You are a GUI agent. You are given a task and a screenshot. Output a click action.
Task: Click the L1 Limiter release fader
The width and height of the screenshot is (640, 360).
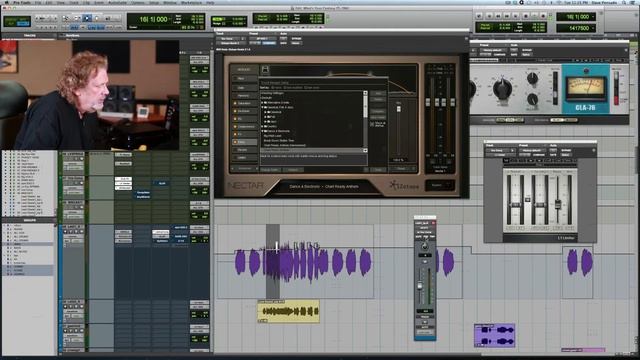point(558,204)
